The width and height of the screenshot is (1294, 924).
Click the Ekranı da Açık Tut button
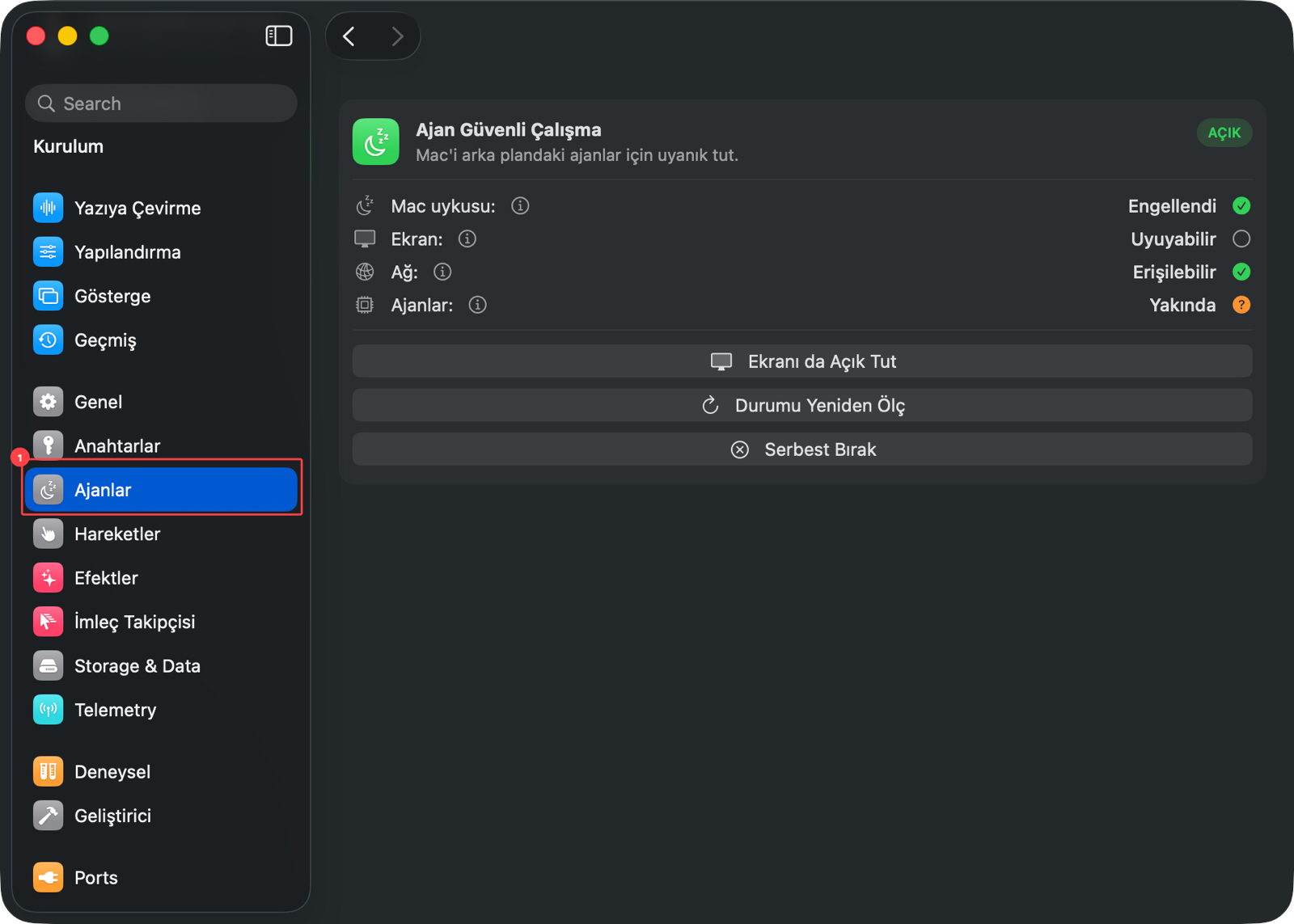(x=802, y=361)
